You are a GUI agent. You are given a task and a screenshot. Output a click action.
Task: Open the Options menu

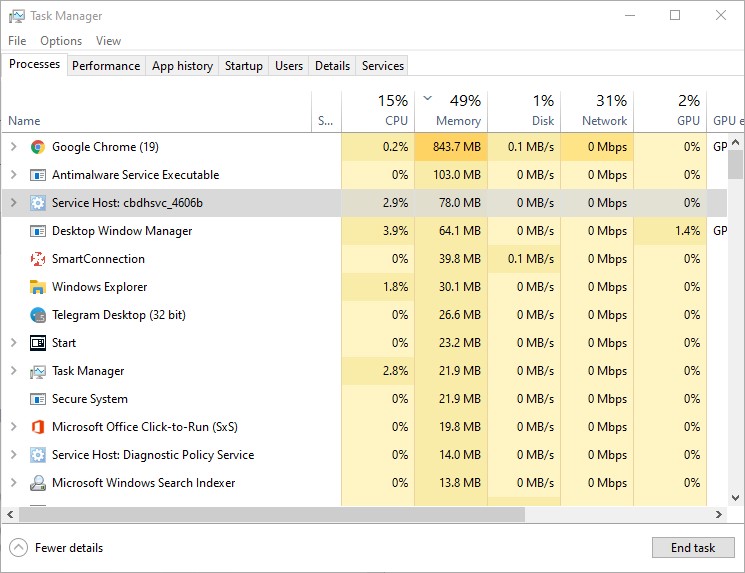[61, 41]
